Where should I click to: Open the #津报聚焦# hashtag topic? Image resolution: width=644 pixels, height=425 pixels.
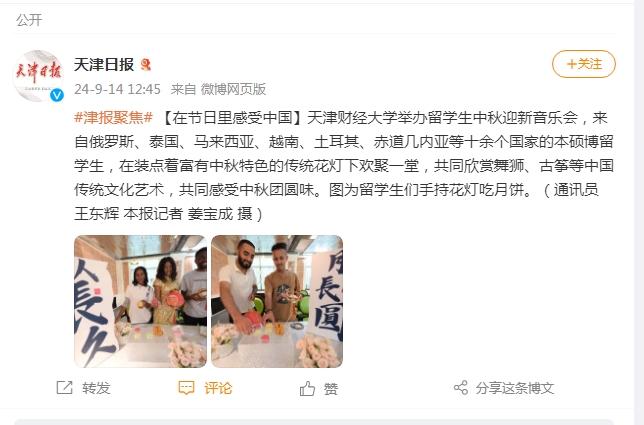coord(113,118)
